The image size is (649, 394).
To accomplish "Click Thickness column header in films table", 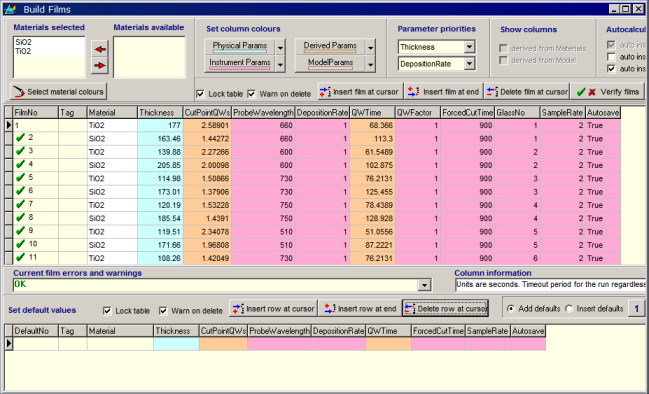I will 160,113.
